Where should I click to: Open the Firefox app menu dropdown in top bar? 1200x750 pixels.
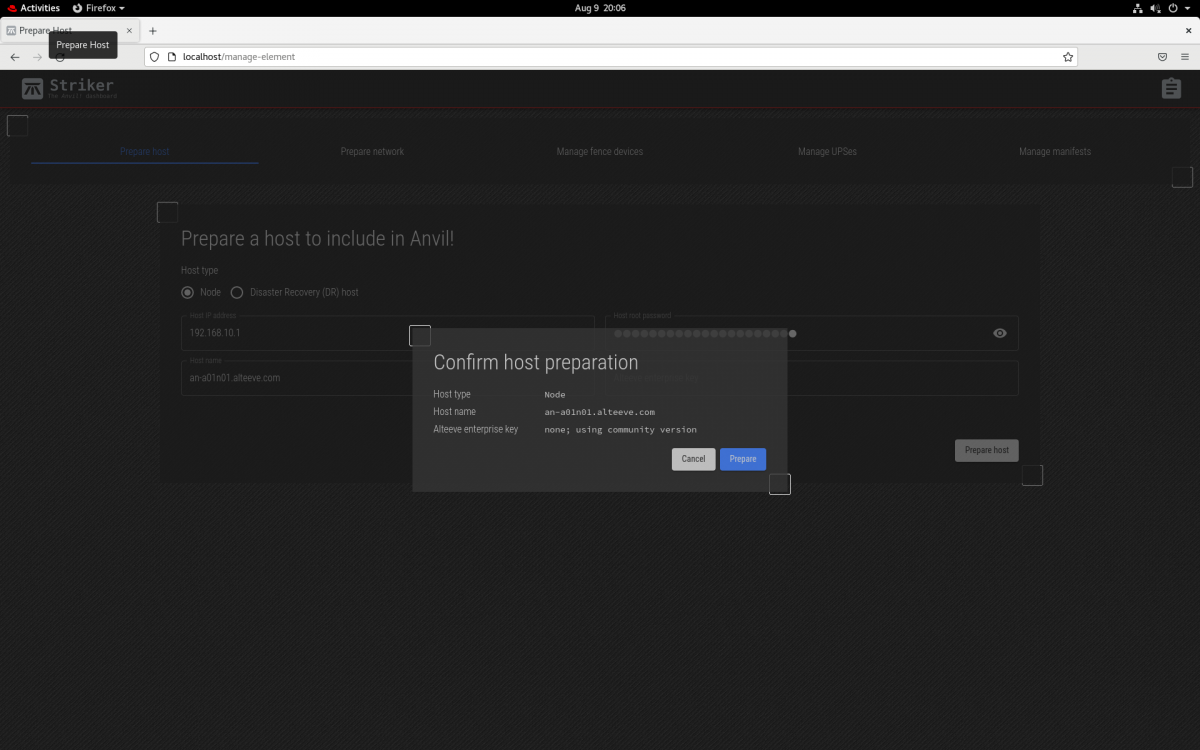tap(99, 8)
